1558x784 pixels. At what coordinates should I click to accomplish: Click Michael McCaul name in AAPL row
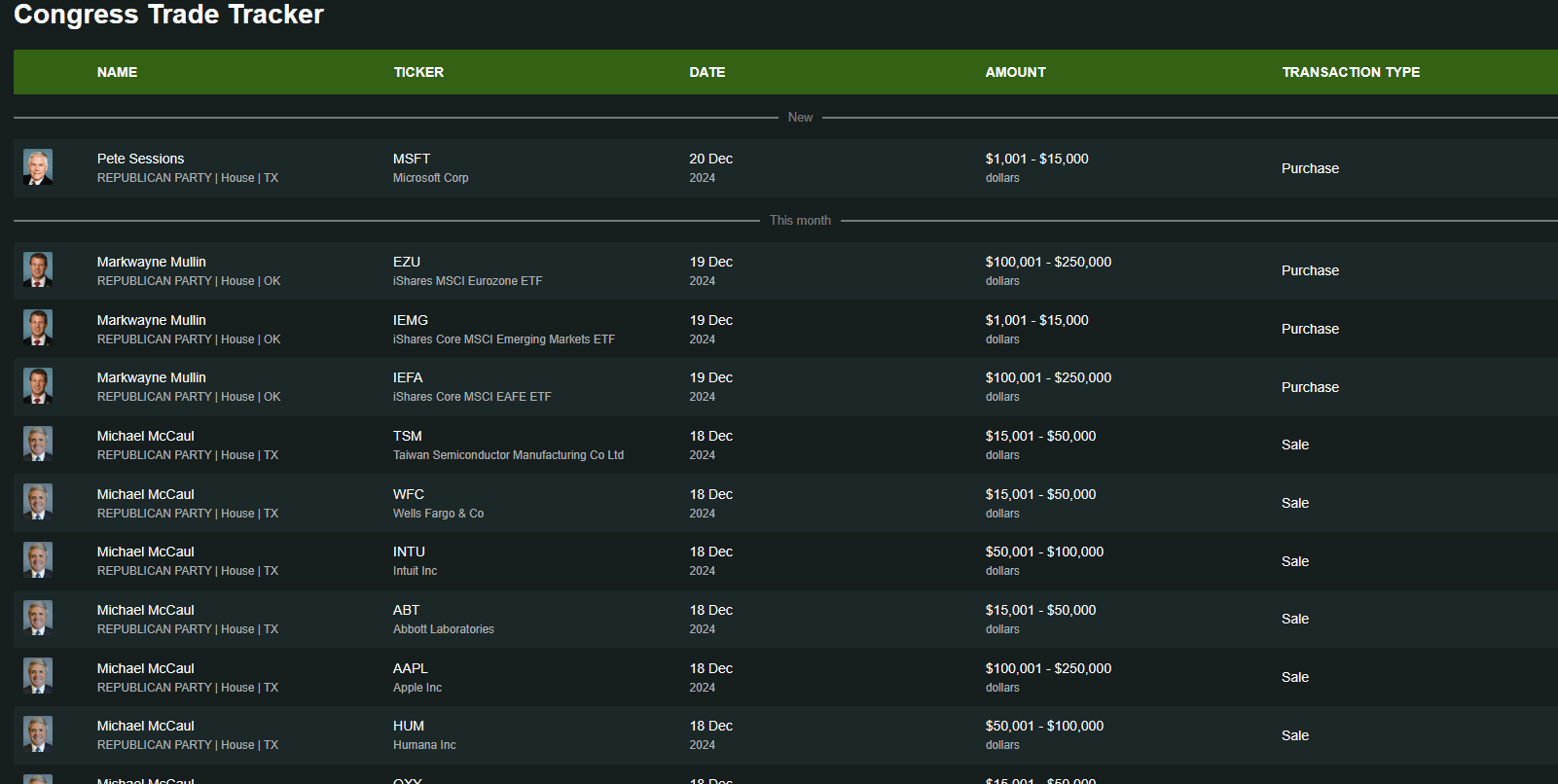[x=146, y=668]
